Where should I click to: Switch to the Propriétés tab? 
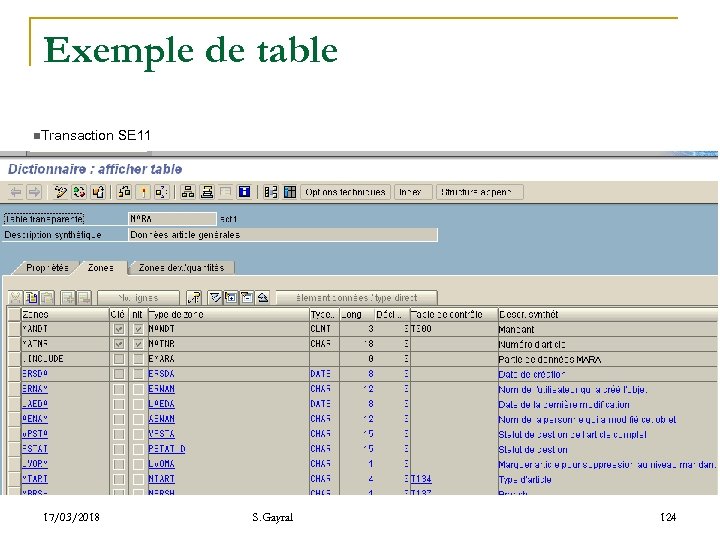coord(47,268)
